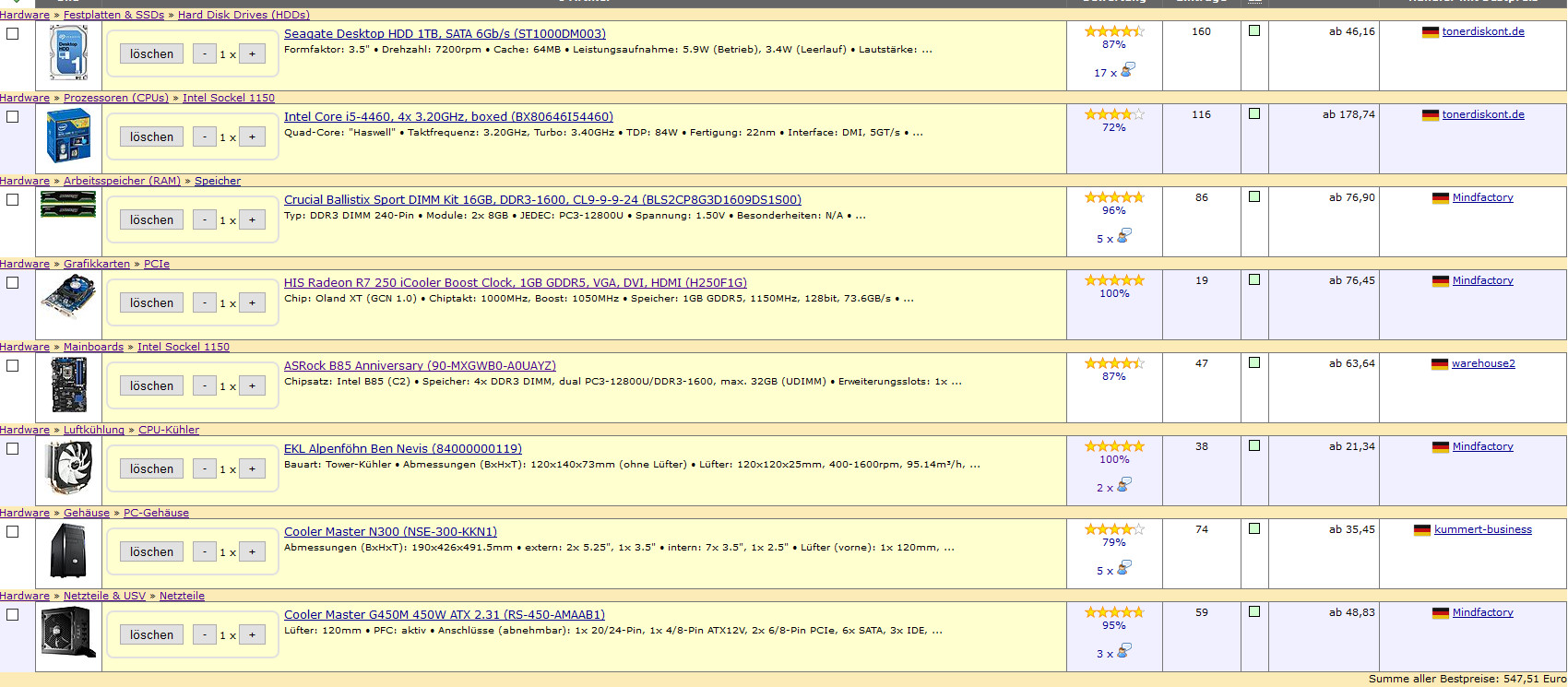Tick selection checkbox for Cooler Master G450M
This screenshot has width=1568, height=687.
(12, 614)
